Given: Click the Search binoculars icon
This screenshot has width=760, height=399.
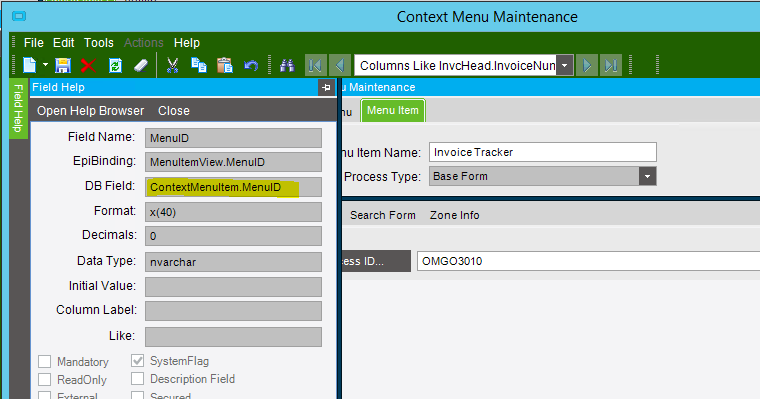Looking at the screenshot, I should coord(287,65).
